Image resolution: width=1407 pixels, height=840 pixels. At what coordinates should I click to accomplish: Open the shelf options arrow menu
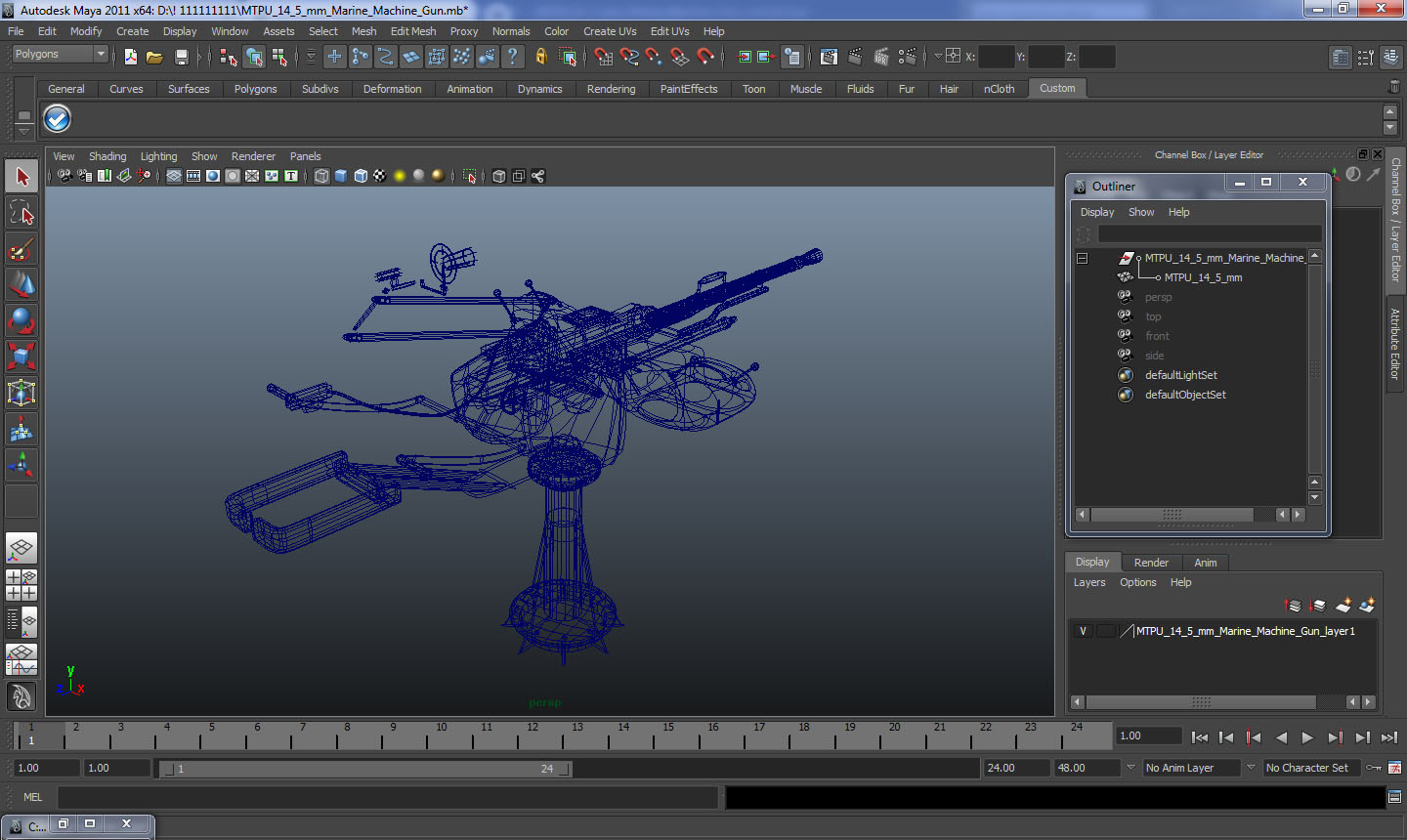[x=23, y=131]
